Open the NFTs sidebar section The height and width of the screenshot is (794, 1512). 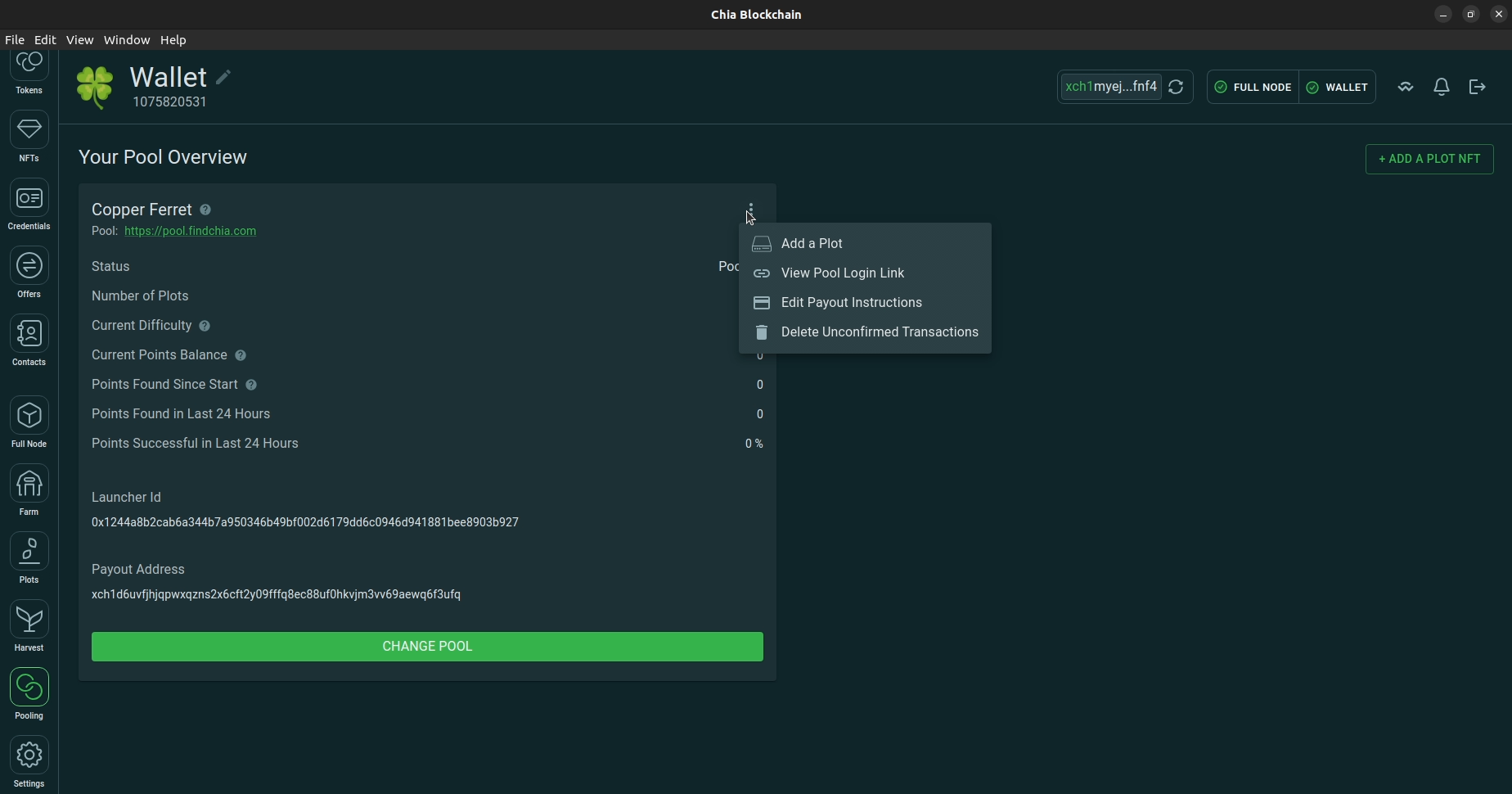pos(29,138)
